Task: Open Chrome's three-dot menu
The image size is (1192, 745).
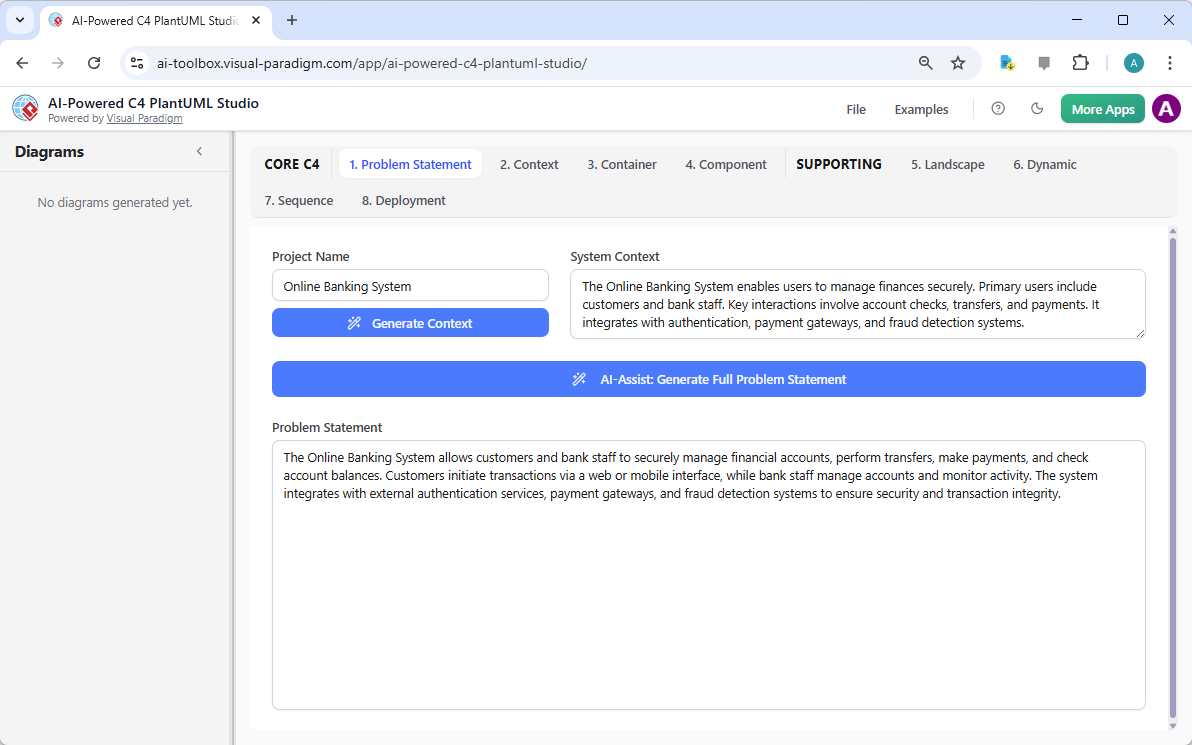Action: pyautogui.click(x=1170, y=62)
